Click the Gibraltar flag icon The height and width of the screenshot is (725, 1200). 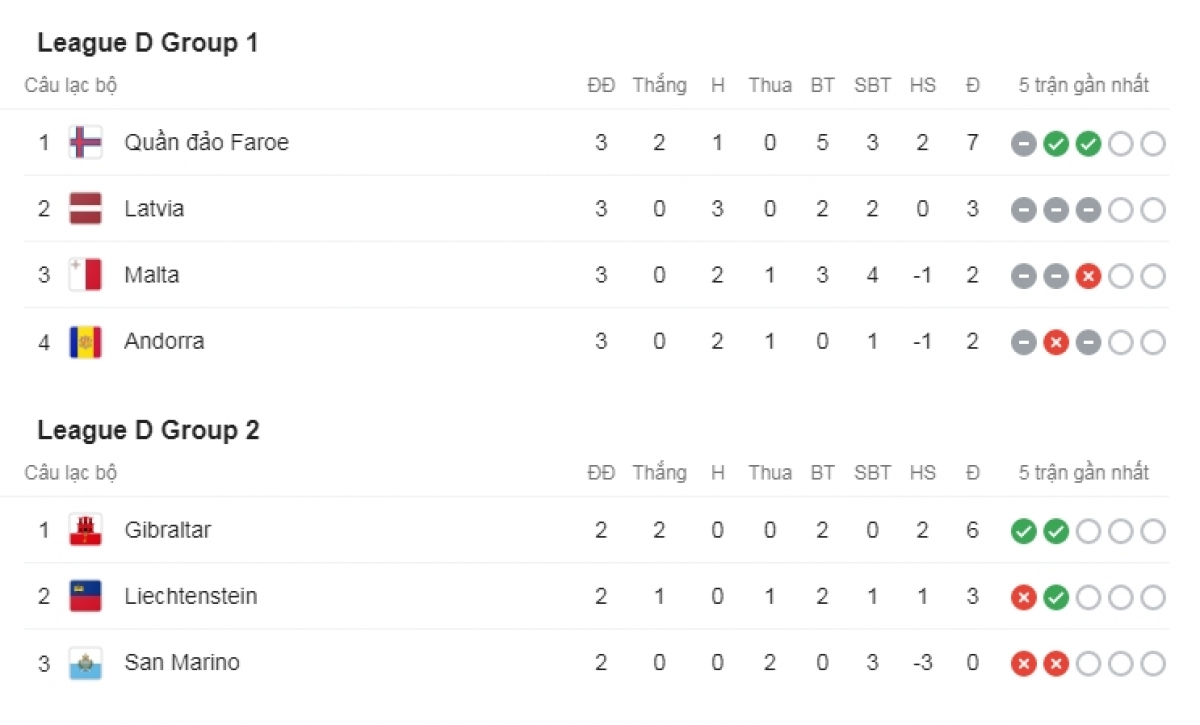[85, 530]
